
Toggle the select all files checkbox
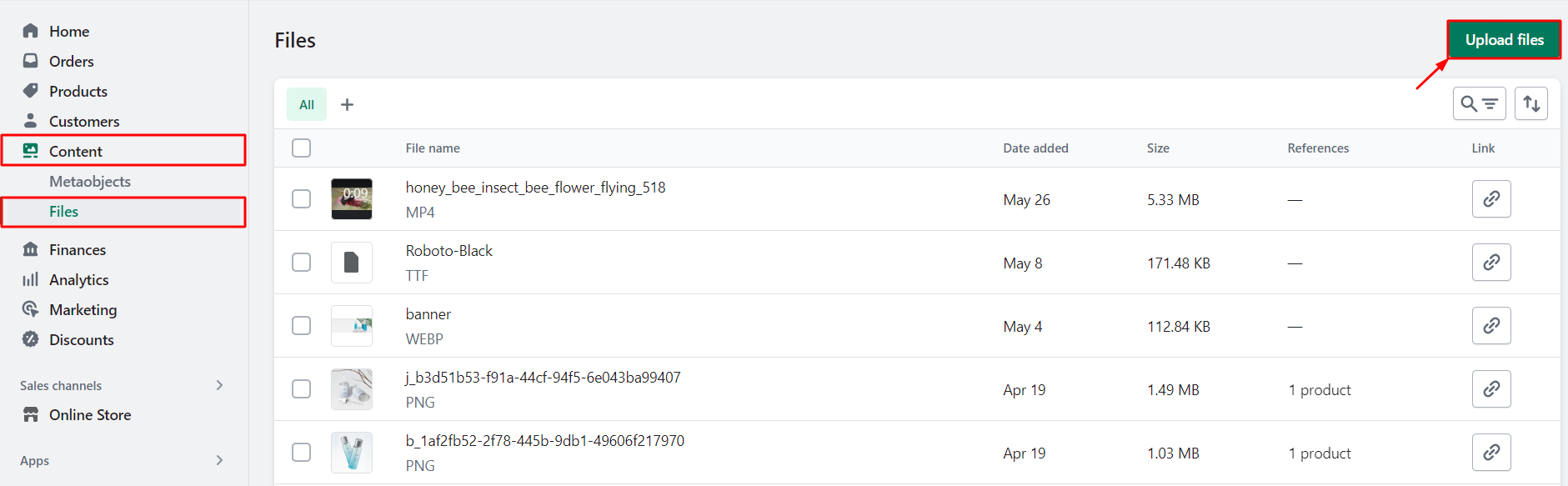[x=302, y=148]
